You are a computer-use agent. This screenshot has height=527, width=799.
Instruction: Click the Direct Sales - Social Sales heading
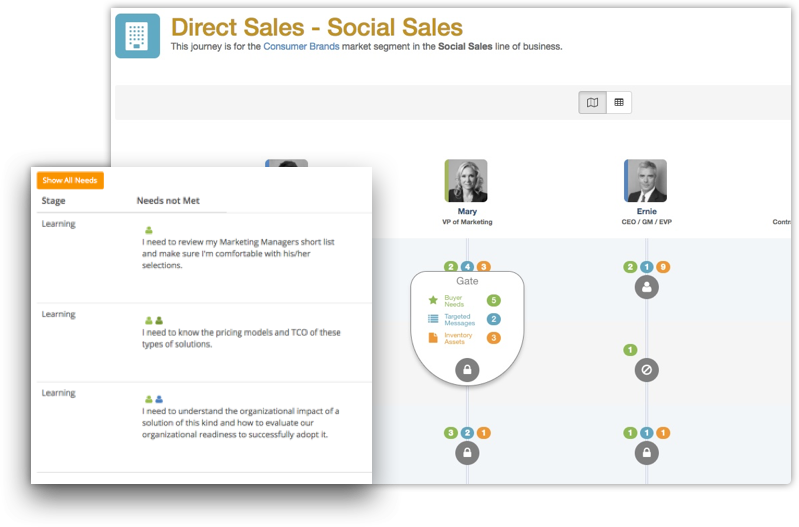pos(316,27)
